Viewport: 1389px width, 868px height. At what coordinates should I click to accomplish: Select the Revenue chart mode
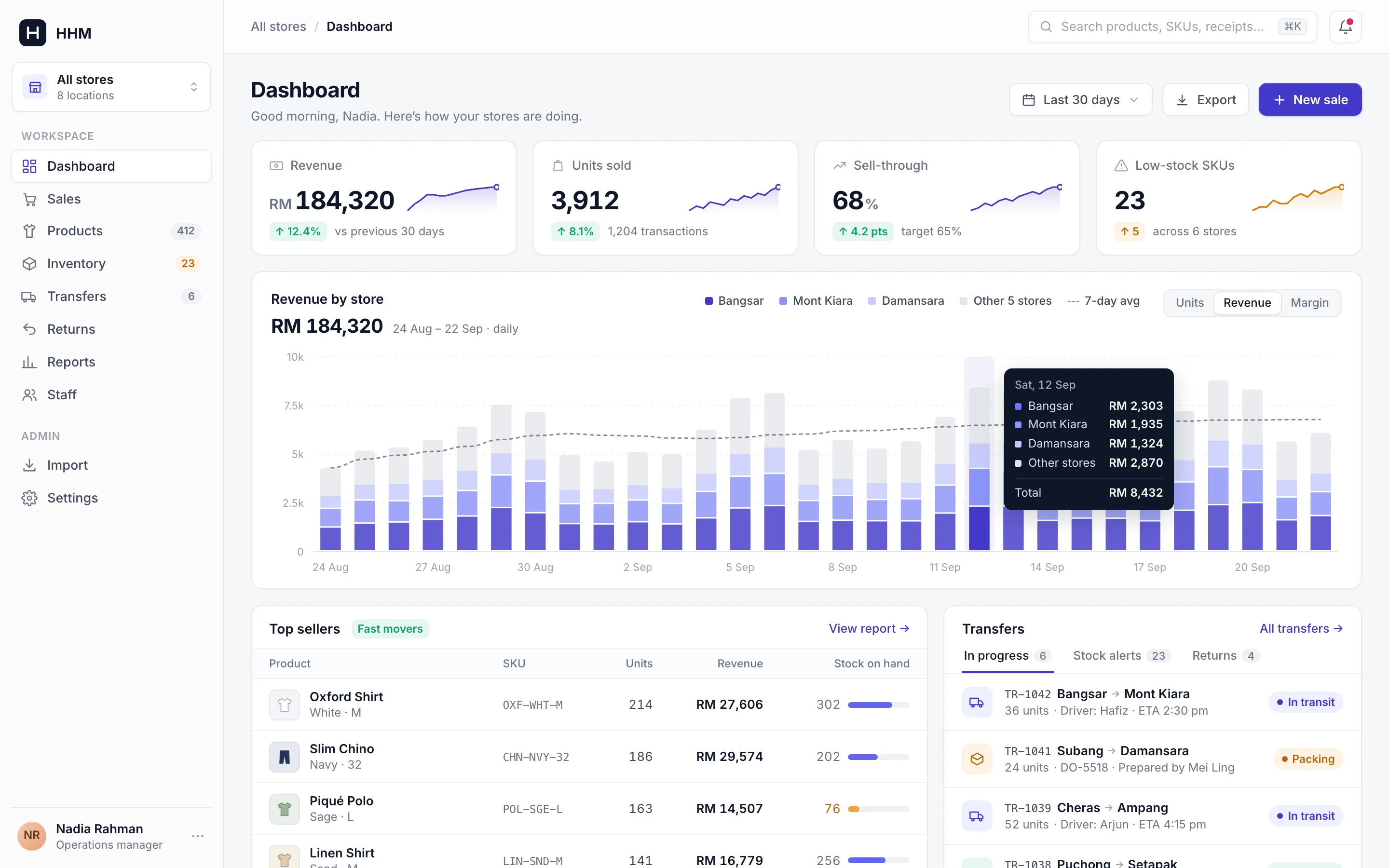click(x=1247, y=302)
